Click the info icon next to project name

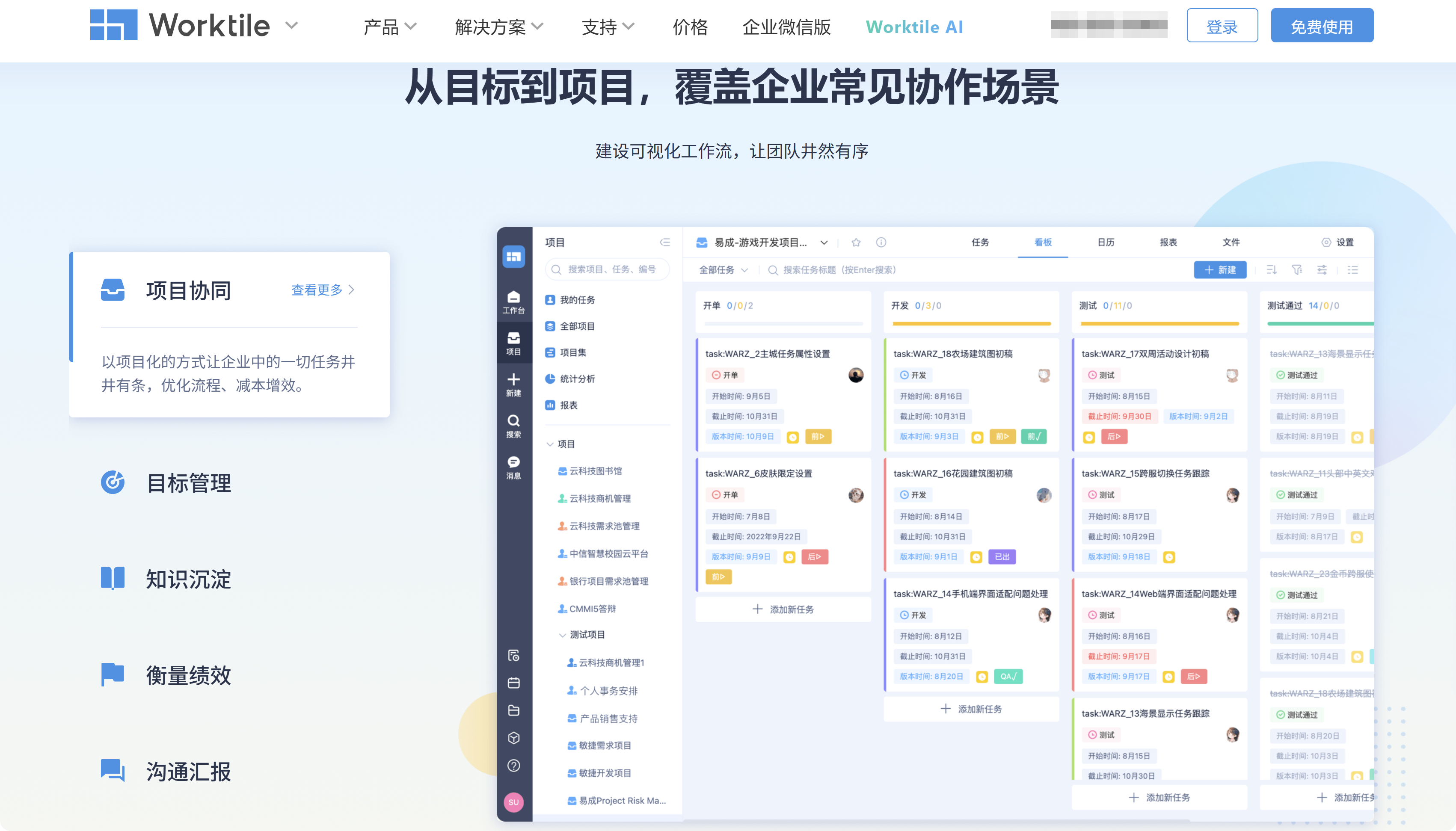coord(881,242)
